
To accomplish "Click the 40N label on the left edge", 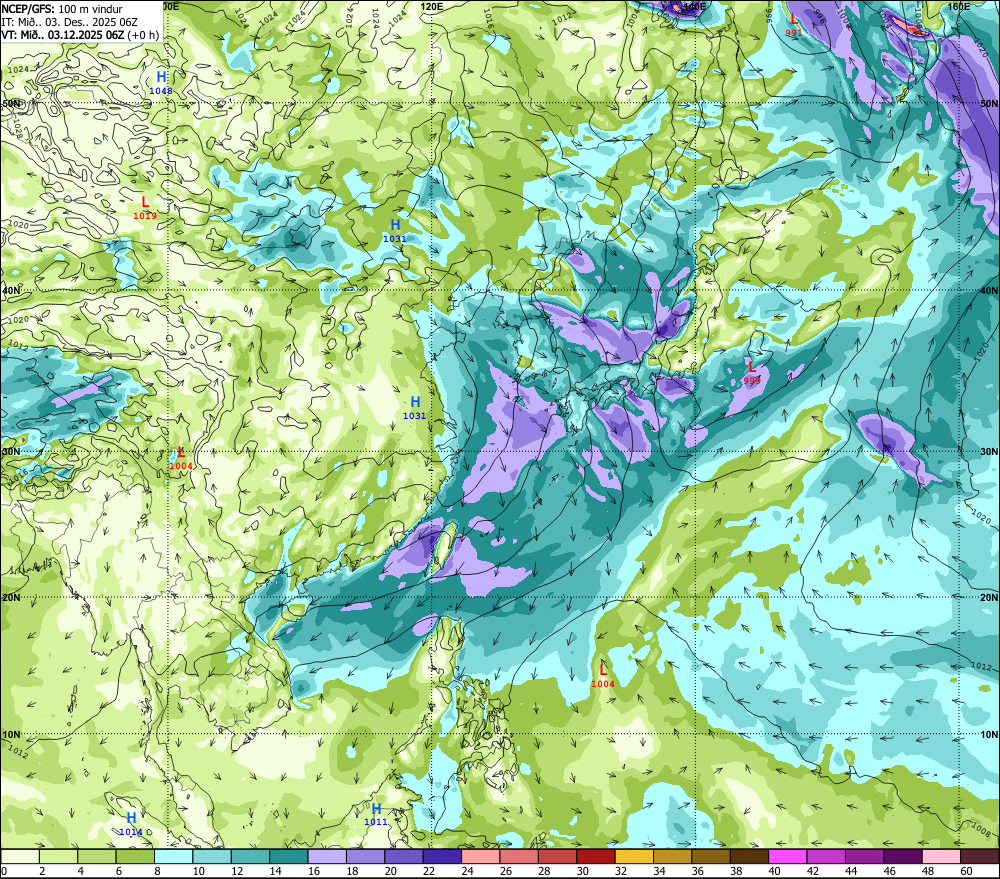I will pyautogui.click(x=11, y=290).
